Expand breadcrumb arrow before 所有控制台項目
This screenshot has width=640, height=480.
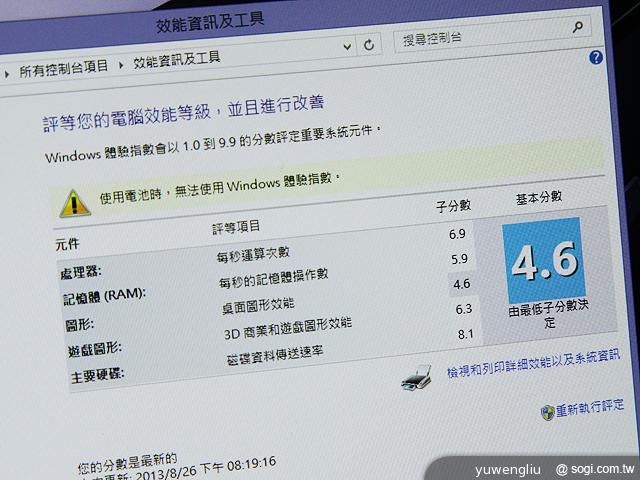[7, 74]
